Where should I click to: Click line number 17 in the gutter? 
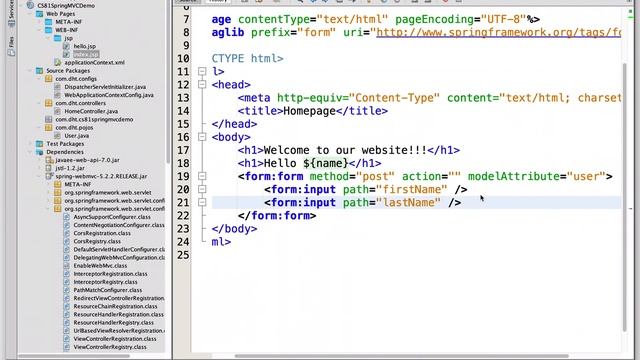pos(183,150)
